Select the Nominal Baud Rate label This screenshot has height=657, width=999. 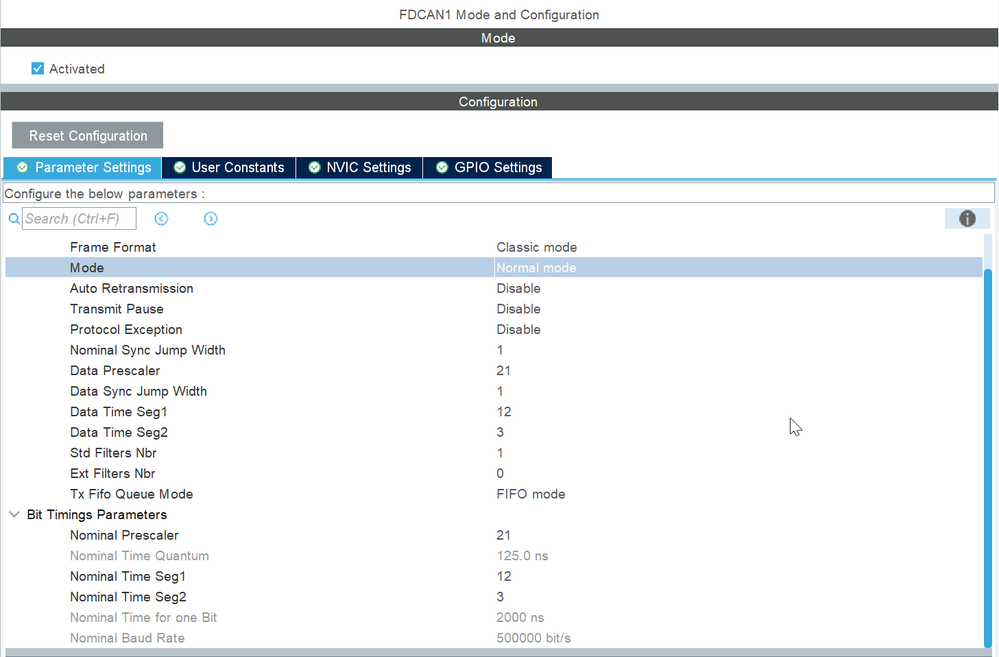[x=127, y=638]
